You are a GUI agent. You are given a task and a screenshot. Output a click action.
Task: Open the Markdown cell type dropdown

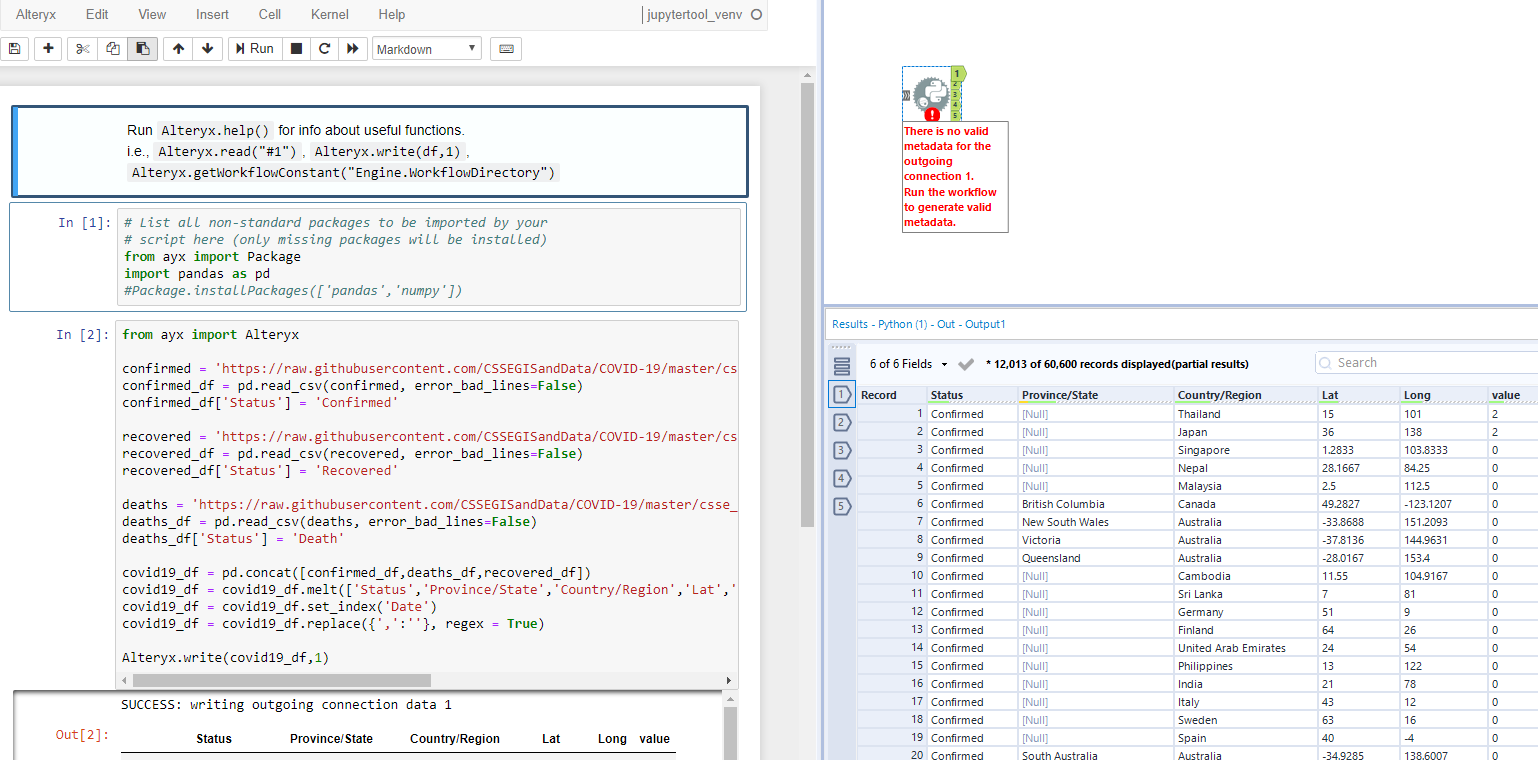426,49
